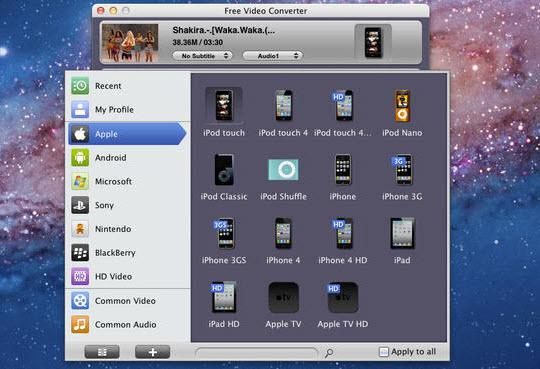This screenshot has width=540, height=369.
Task: Click the output device preview button
Action: pyautogui.click(x=373, y=43)
